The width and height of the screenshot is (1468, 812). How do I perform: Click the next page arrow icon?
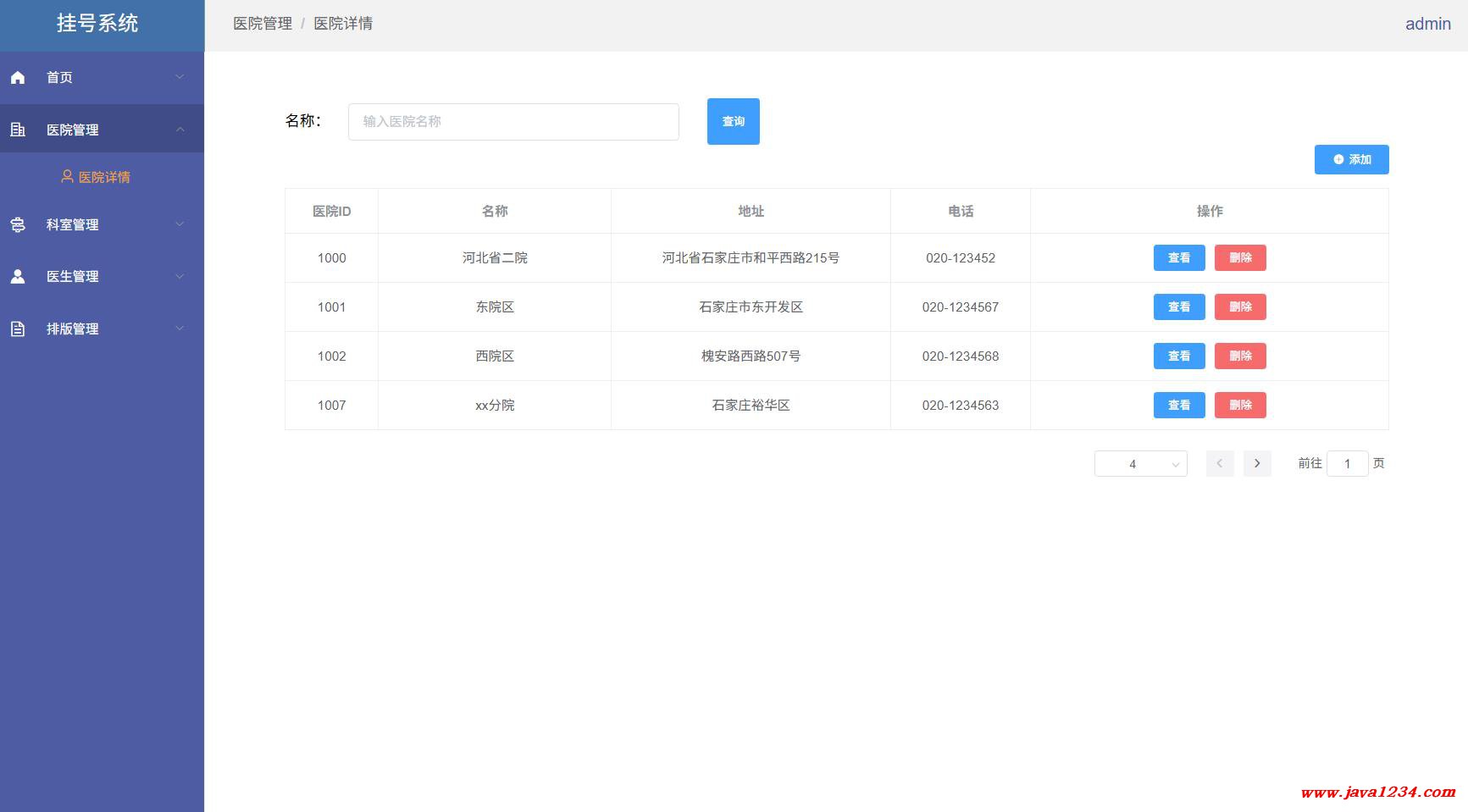pos(1257,463)
